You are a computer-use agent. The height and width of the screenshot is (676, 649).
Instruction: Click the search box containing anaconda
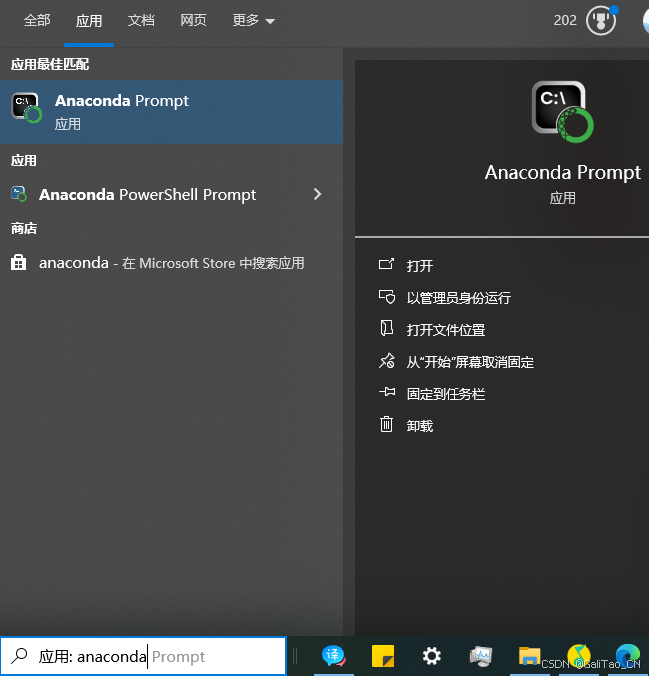pos(143,656)
